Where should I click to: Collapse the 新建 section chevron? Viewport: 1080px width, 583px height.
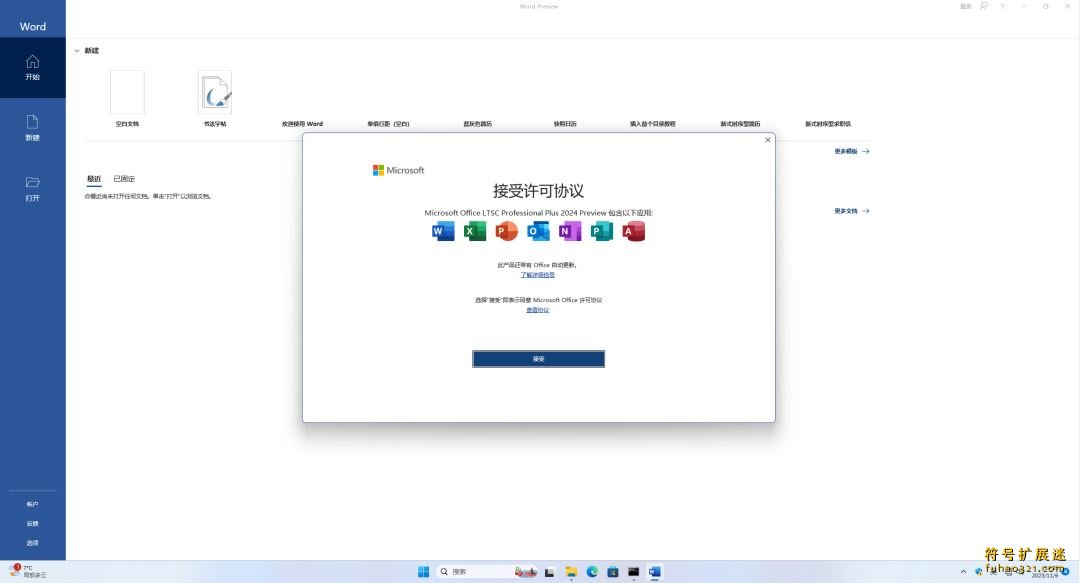(76, 50)
